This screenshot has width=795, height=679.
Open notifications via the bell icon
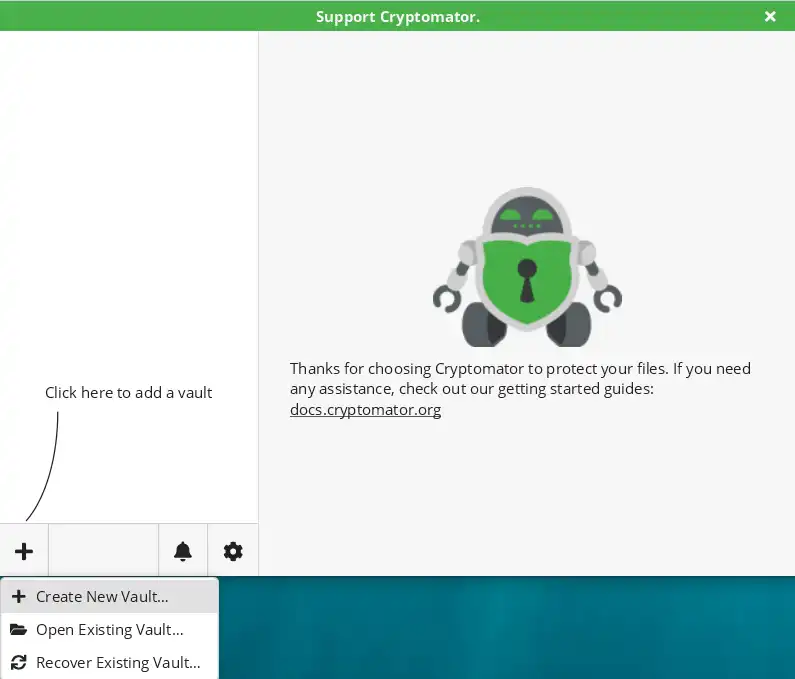183,551
